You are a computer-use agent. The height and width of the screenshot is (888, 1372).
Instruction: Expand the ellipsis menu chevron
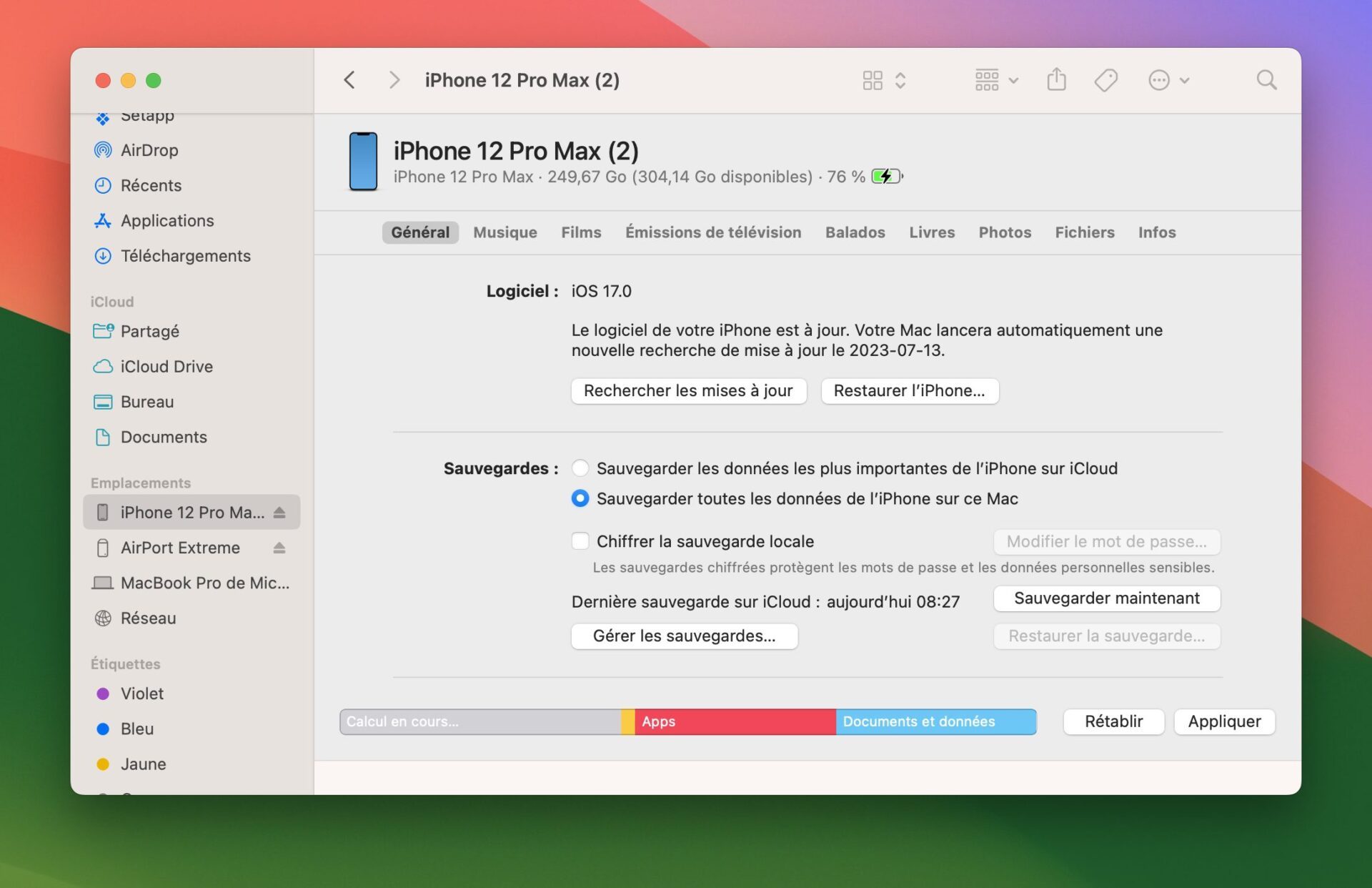[x=1184, y=81]
